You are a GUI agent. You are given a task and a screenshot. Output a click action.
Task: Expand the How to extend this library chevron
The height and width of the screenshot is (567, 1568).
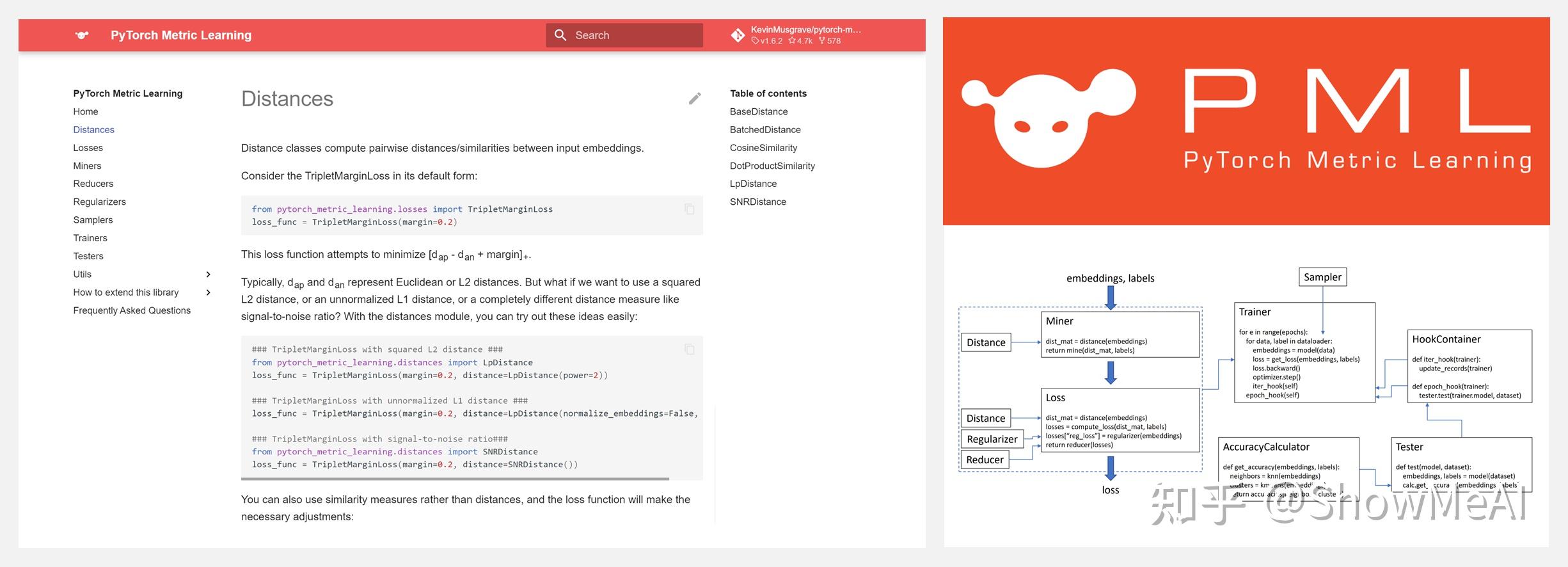point(208,292)
